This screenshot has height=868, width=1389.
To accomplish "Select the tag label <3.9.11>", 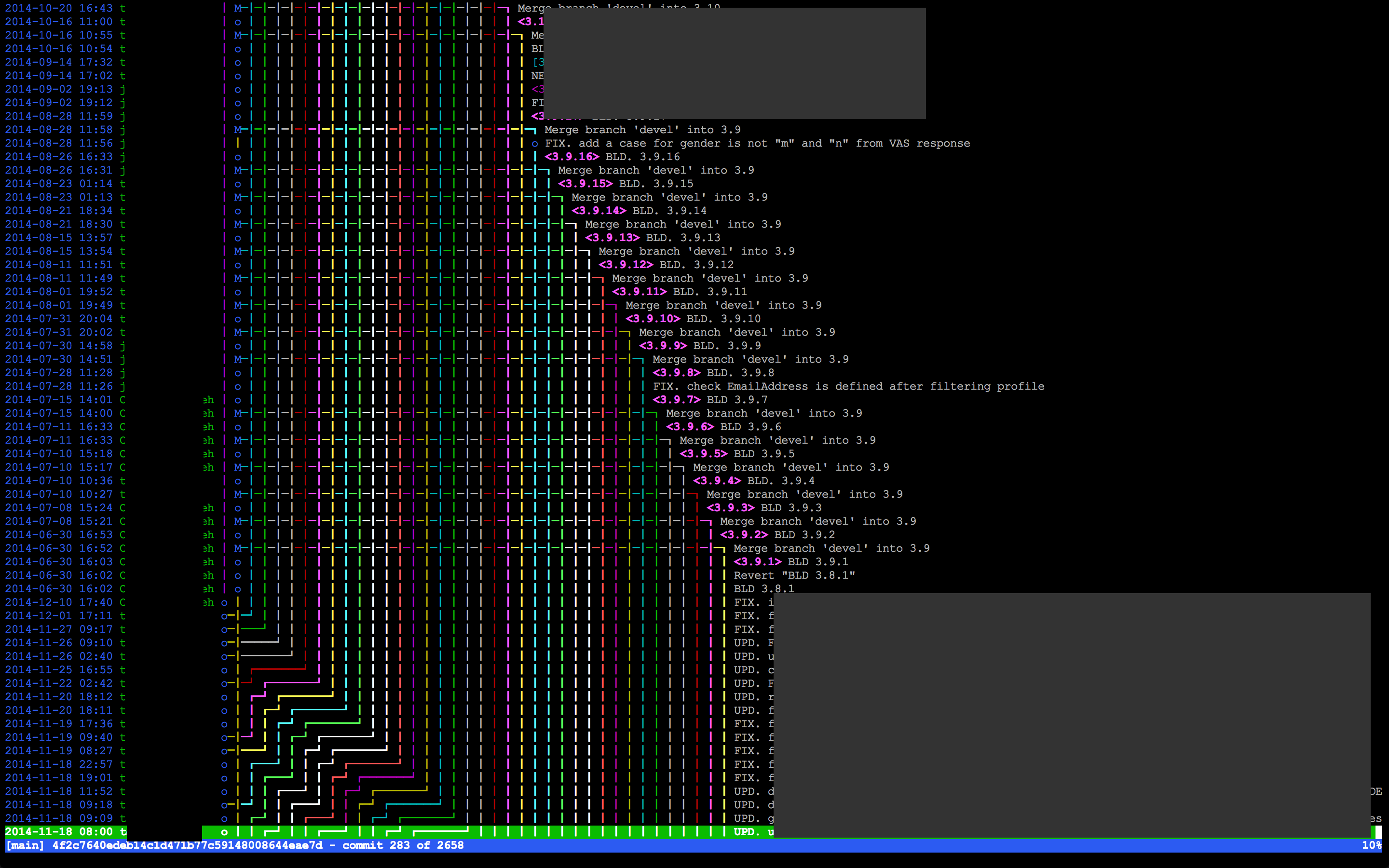I will pyautogui.click(x=640, y=292).
